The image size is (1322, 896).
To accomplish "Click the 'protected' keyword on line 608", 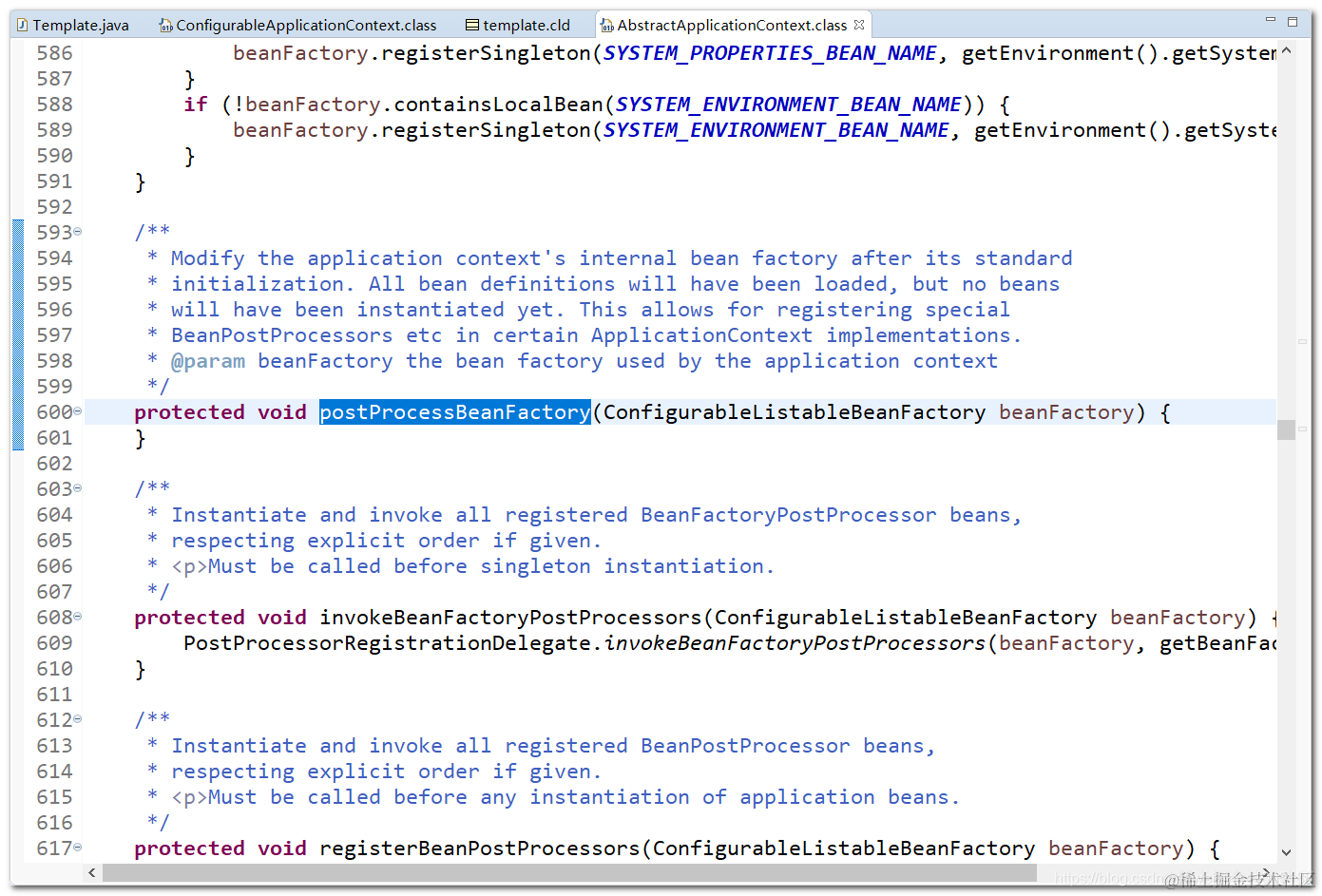I will coord(189,618).
